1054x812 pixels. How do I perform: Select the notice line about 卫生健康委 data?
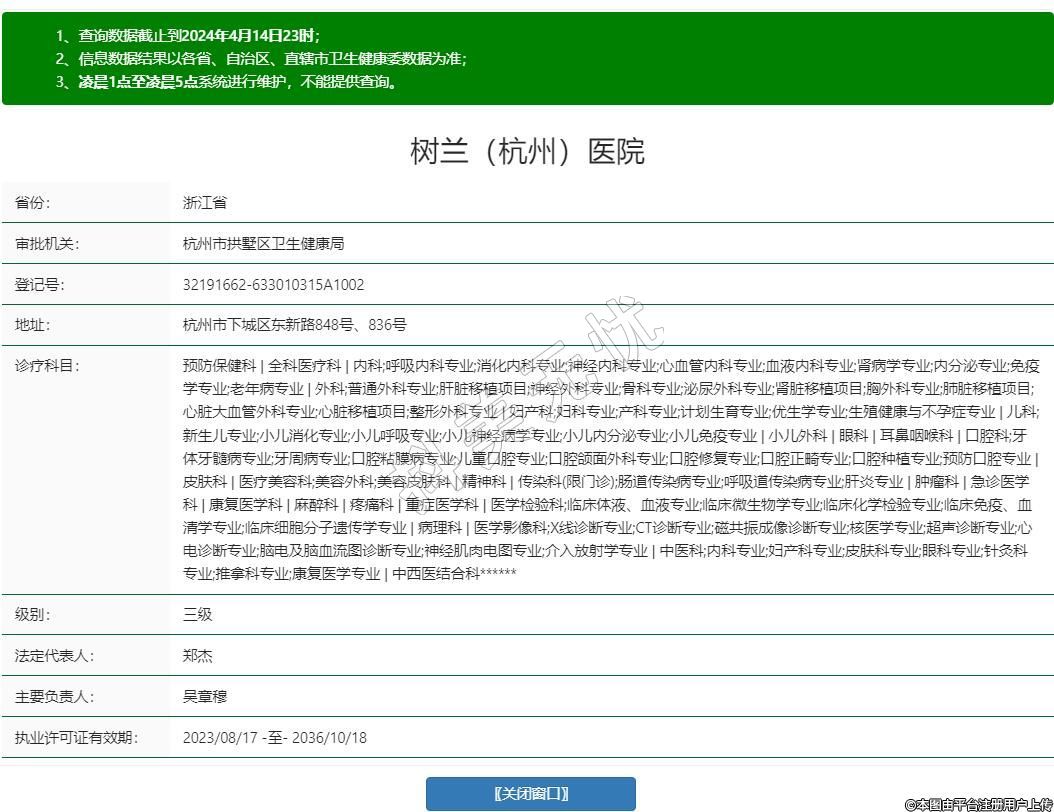point(260,58)
